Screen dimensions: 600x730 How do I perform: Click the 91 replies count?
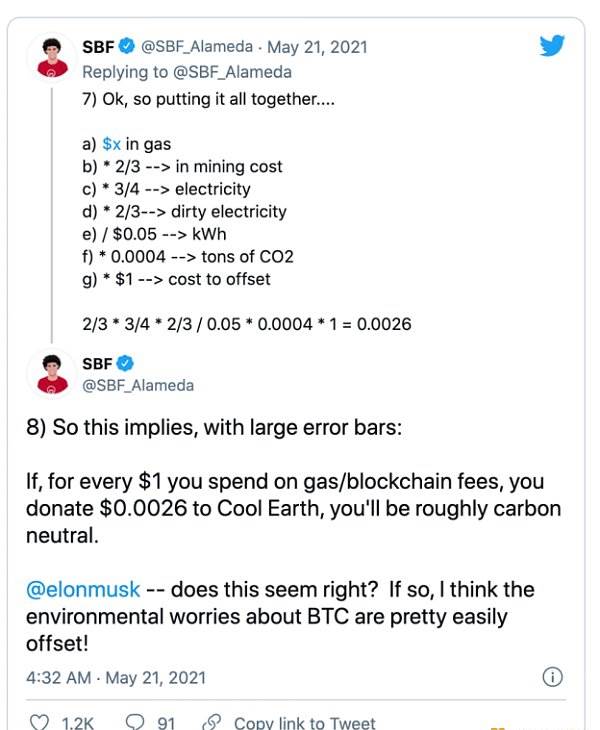(167, 723)
